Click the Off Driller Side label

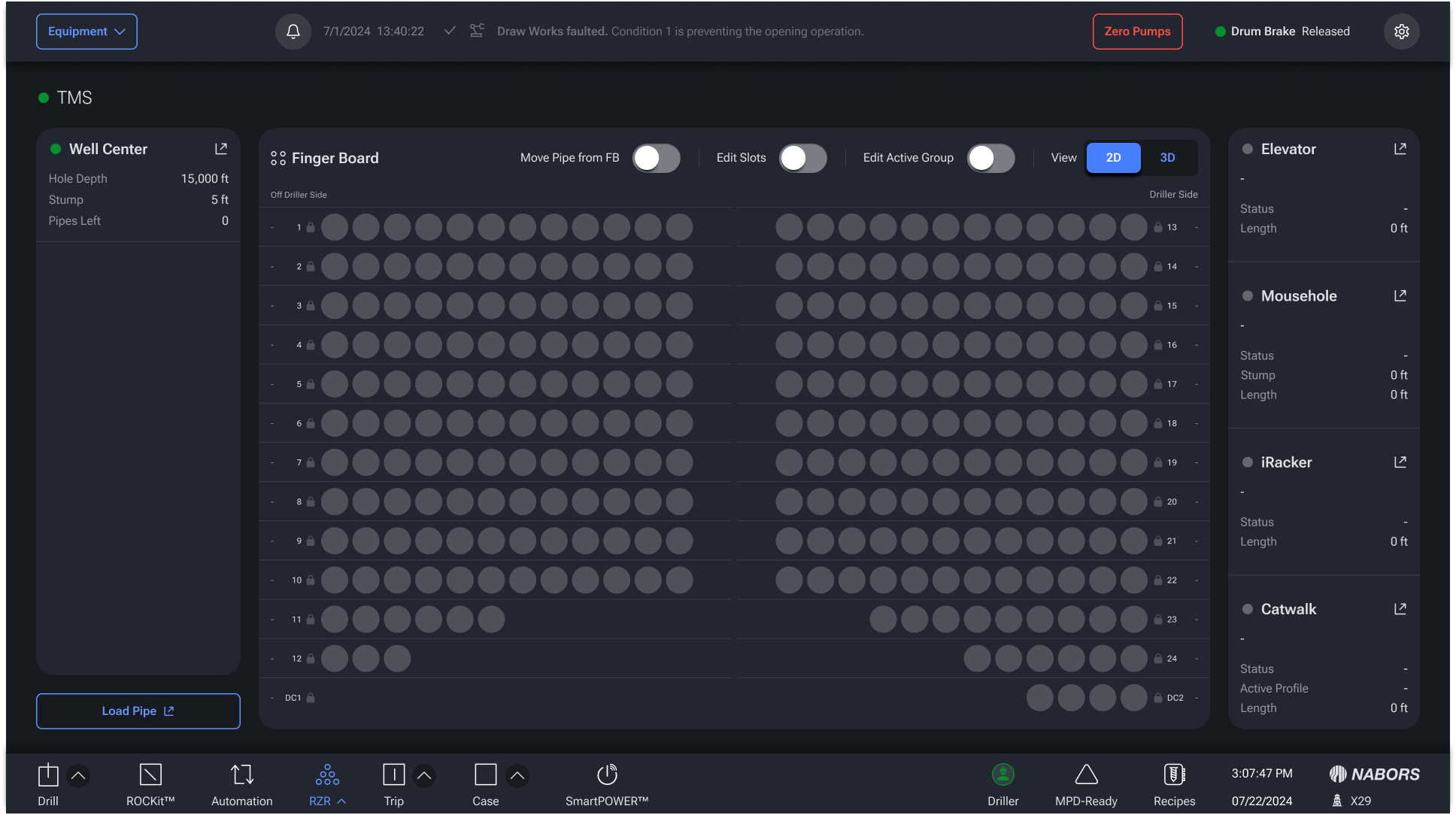click(x=299, y=195)
